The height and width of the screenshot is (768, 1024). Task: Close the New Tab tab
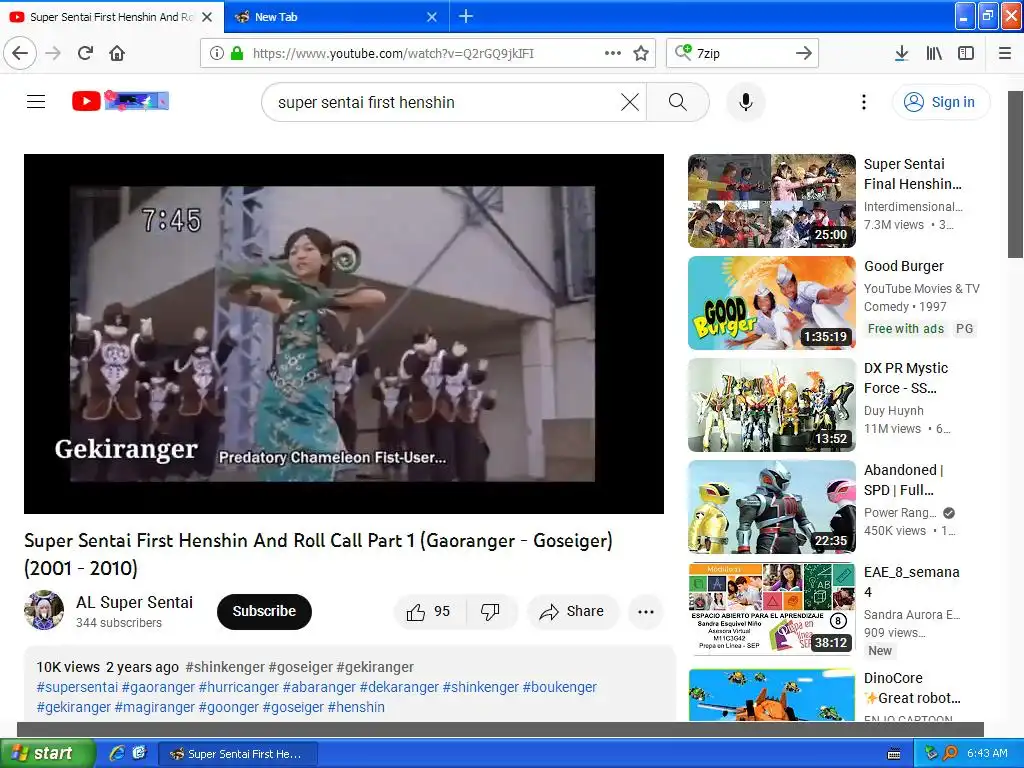(432, 17)
